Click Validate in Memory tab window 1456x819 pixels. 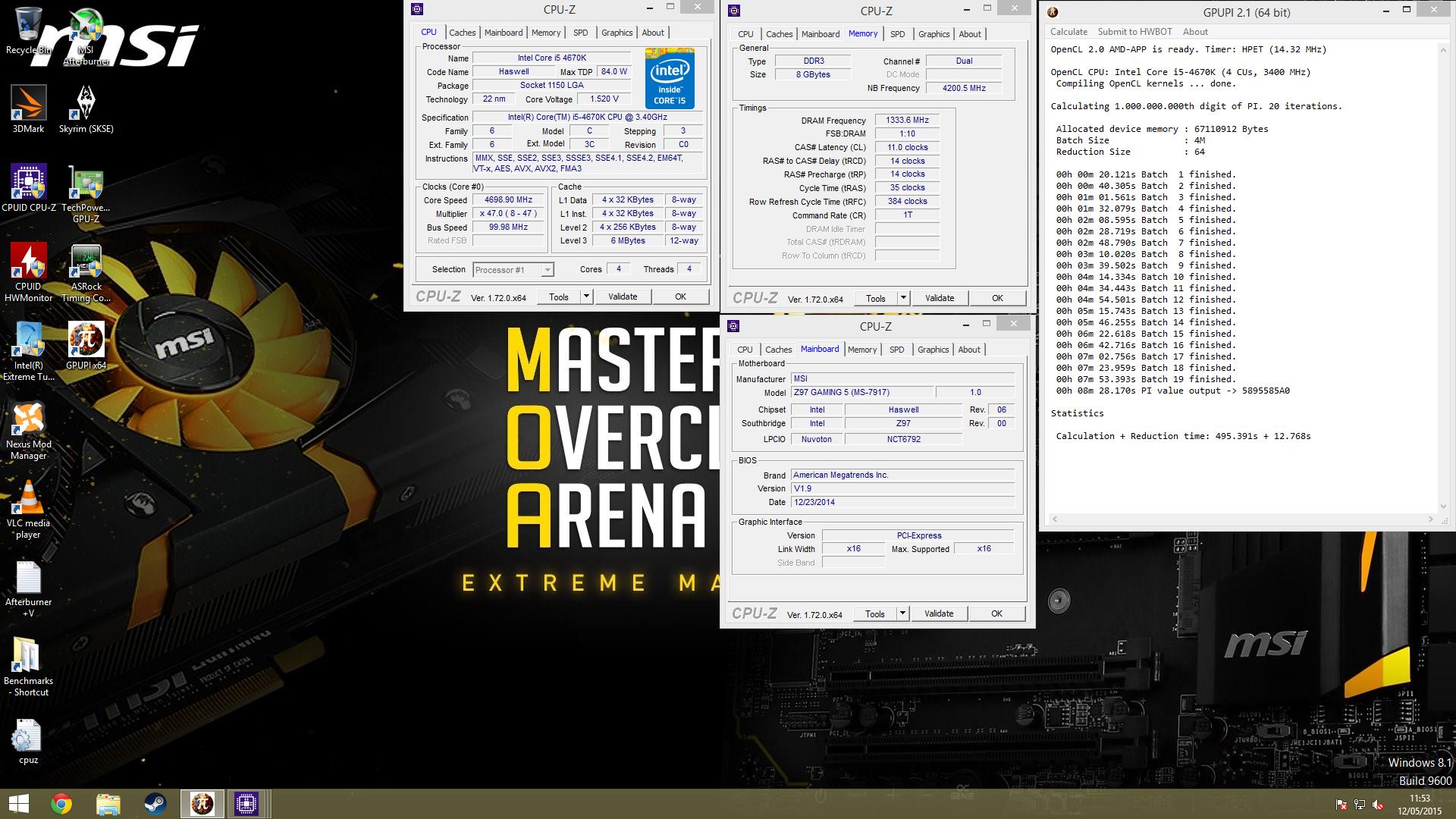[x=940, y=298]
